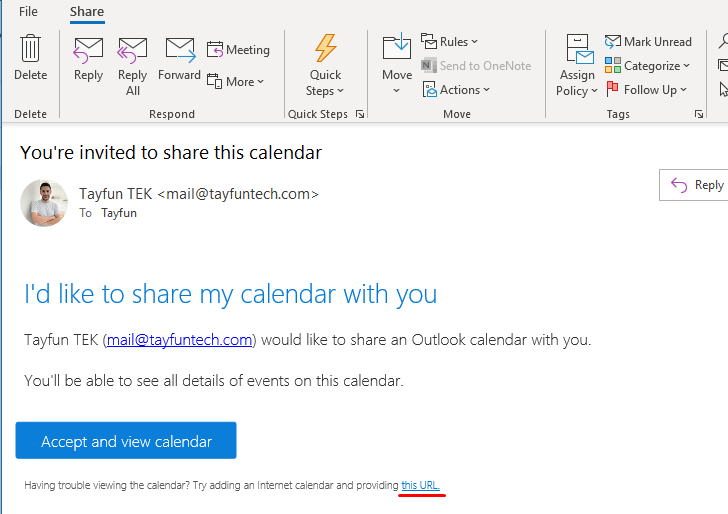Expand the More respond options
728x514 pixels.
point(236,82)
